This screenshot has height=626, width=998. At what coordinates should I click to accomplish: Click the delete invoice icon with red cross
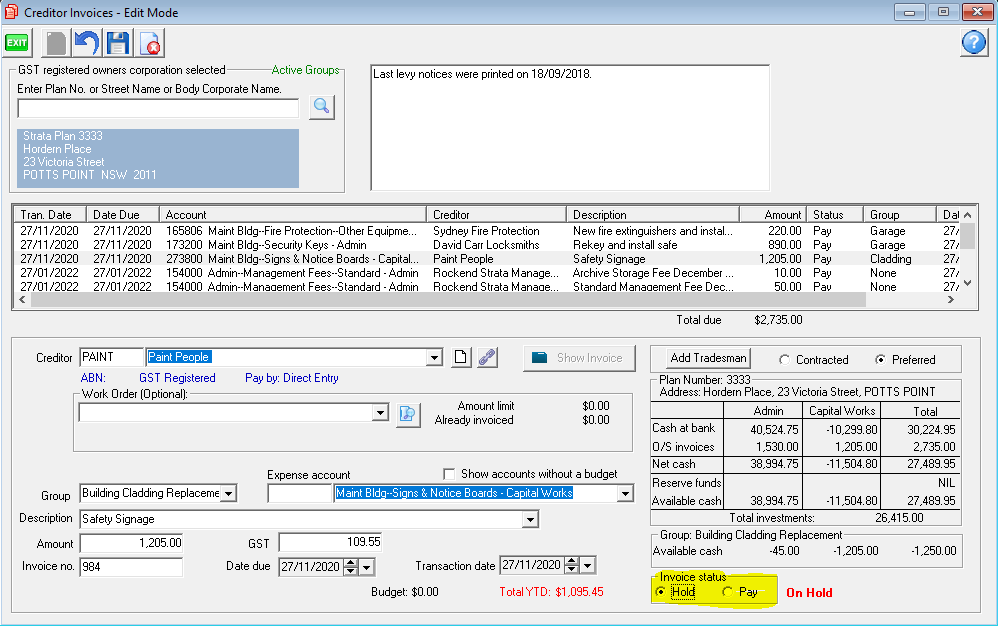click(x=150, y=43)
